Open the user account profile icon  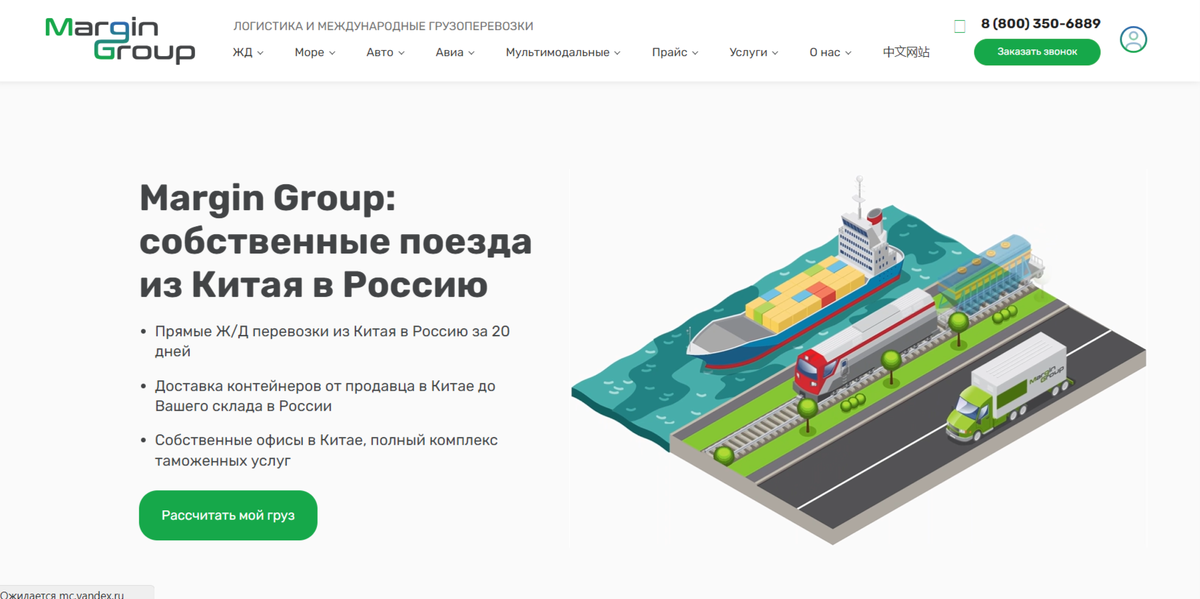point(1133,40)
